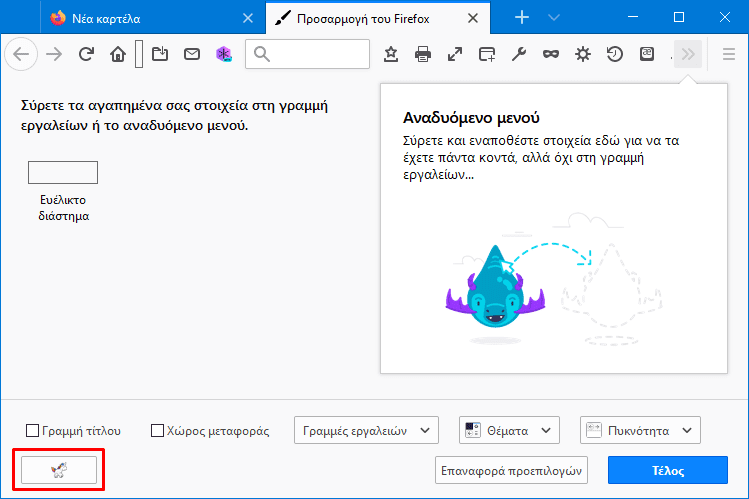Click the dragon illustration in the overflow panel

[x=495, y=287]
